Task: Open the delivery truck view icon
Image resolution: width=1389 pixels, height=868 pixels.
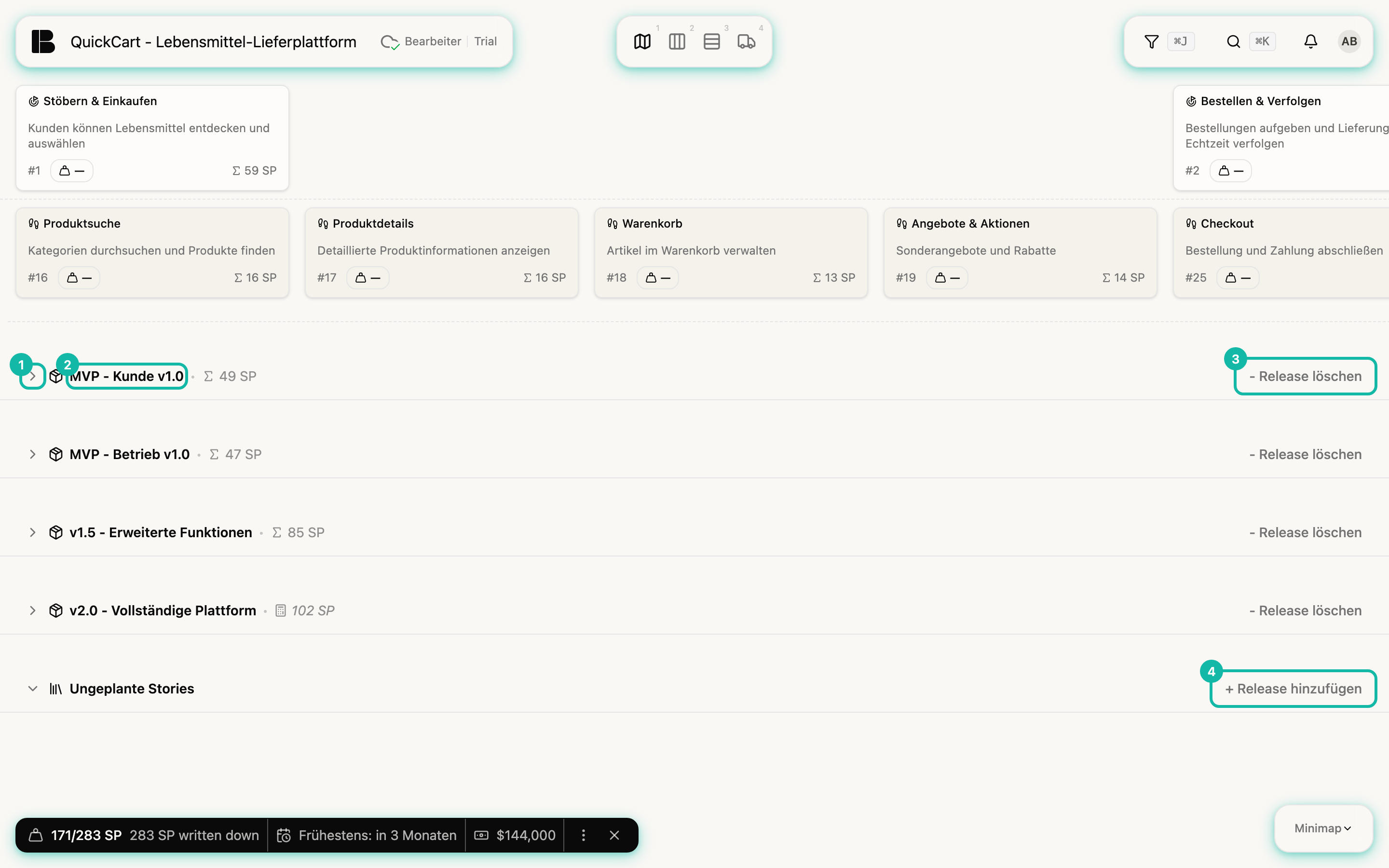Action: (746, 41)
